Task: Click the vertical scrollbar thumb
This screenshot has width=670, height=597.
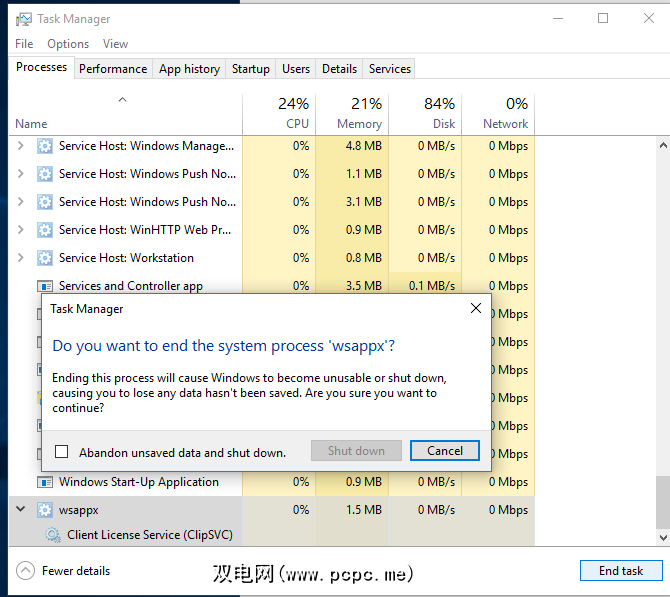Action: tap(663, 503)
